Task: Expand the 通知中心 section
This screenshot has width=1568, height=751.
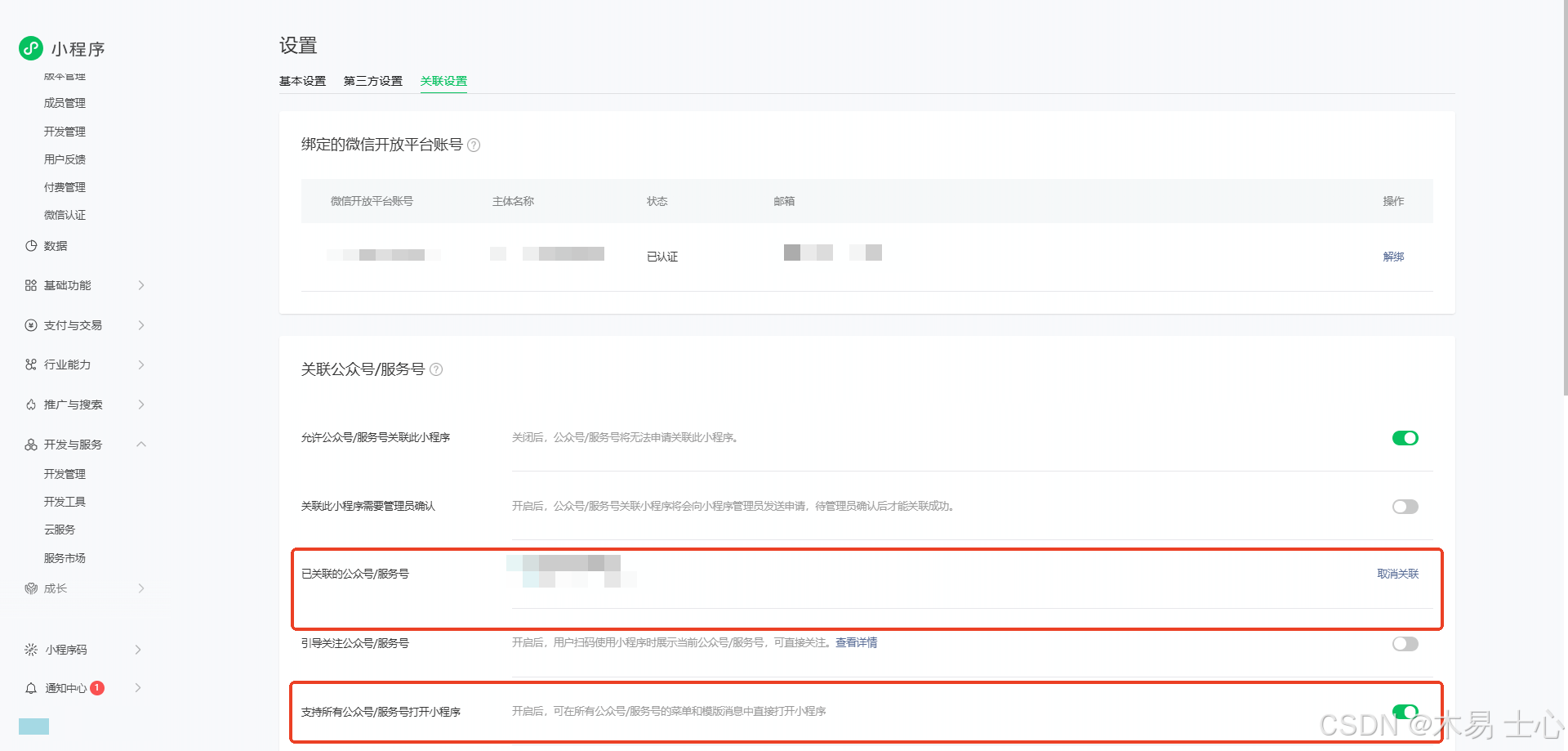Action: pos(139,688)
